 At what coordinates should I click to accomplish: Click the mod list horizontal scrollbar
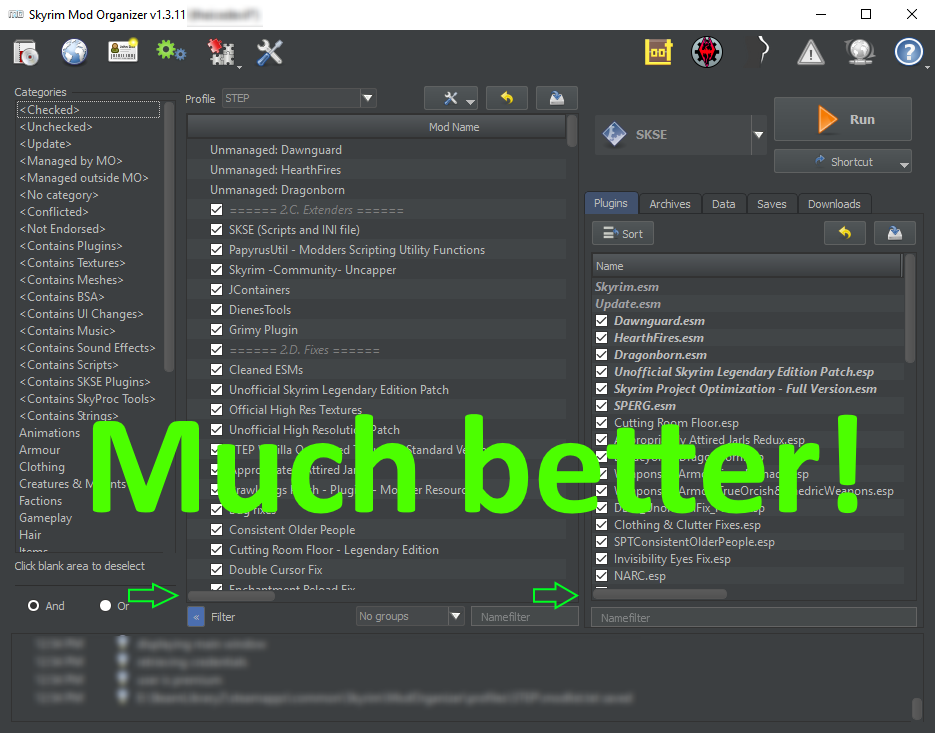[233, 596]
